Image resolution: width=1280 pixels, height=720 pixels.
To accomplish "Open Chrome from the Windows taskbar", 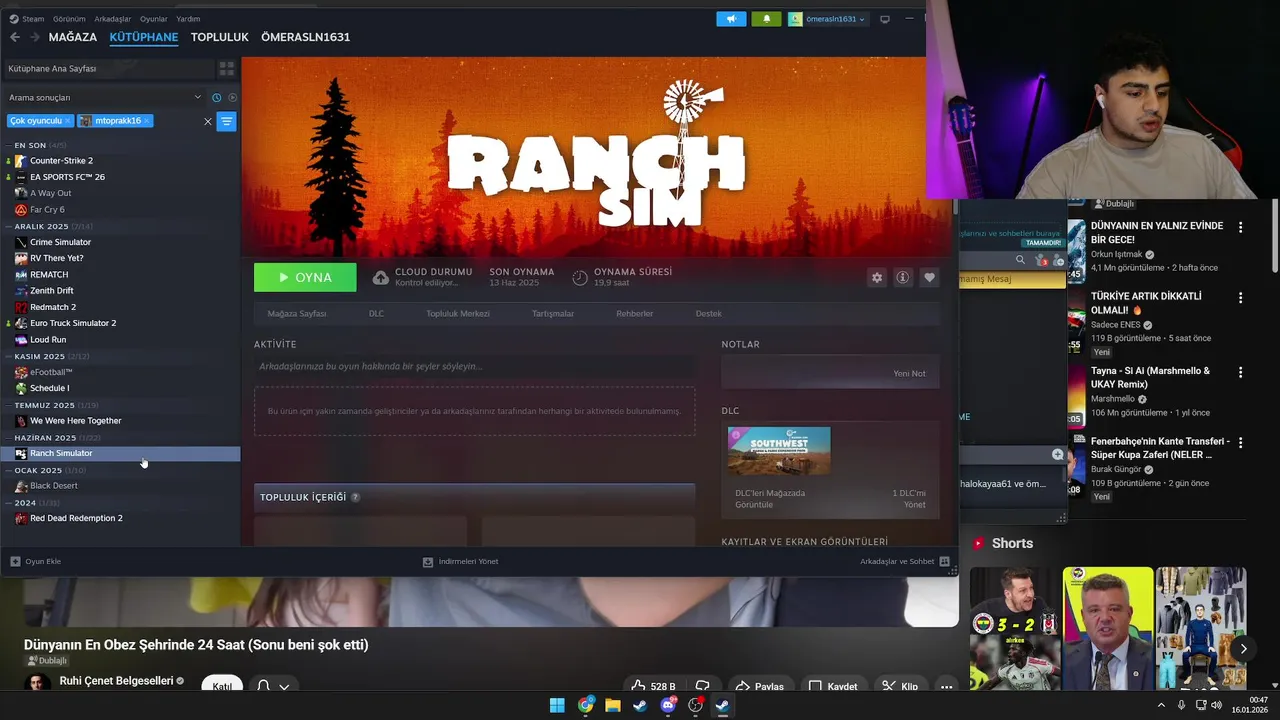I will (x=585, y=705).
